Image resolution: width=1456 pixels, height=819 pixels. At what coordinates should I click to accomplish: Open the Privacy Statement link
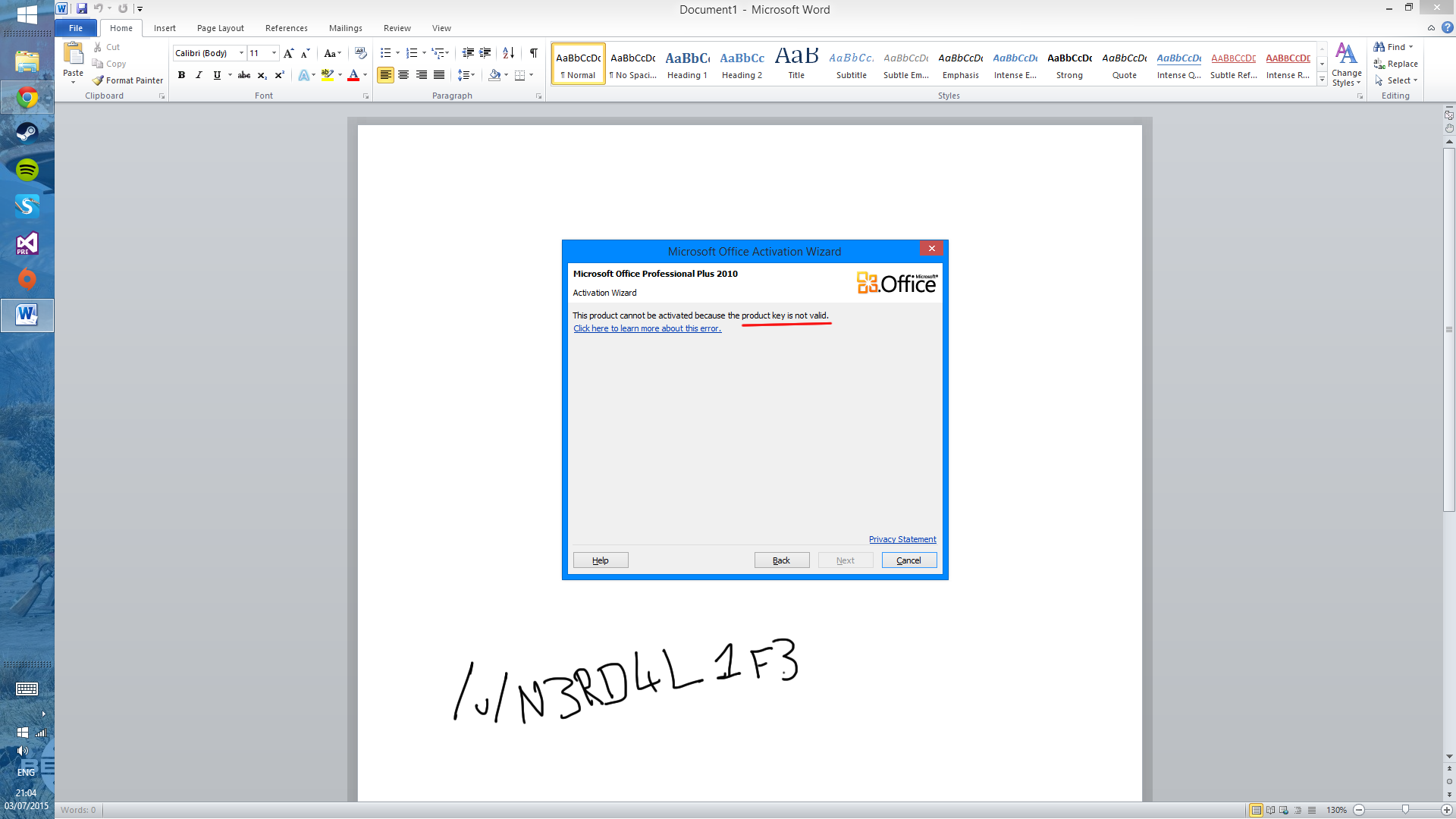[902, 539]
